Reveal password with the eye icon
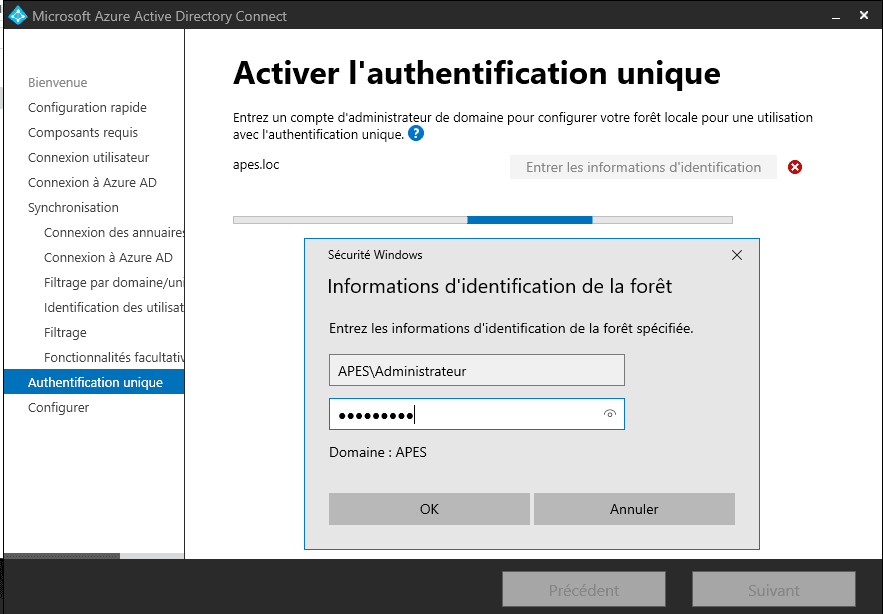This screenshot has width=883, height=614. 609,414
